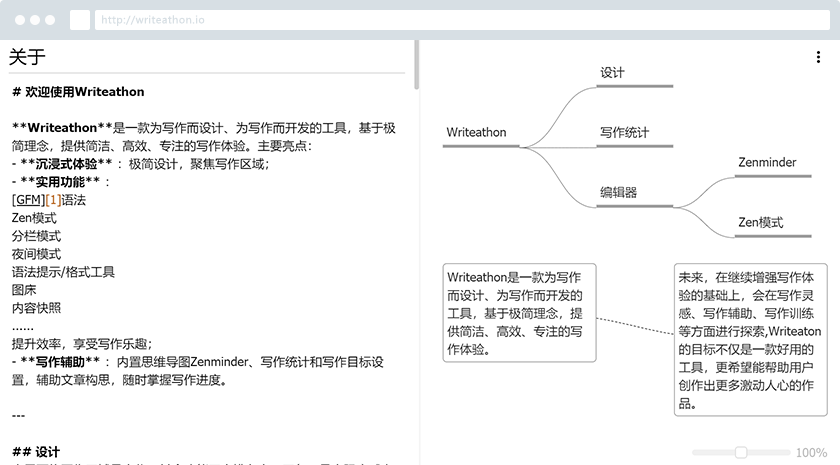The image size is (840, 465).
Task: Click the 语法提示/格式工具 line
Action: [63, 272]
